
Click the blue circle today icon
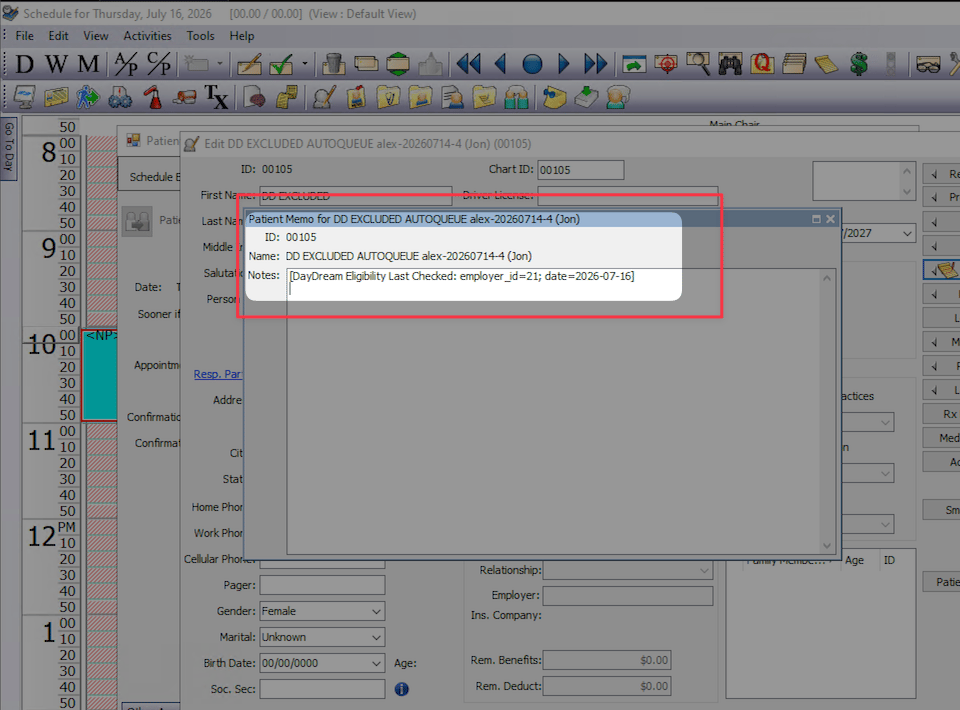(532, 64)
